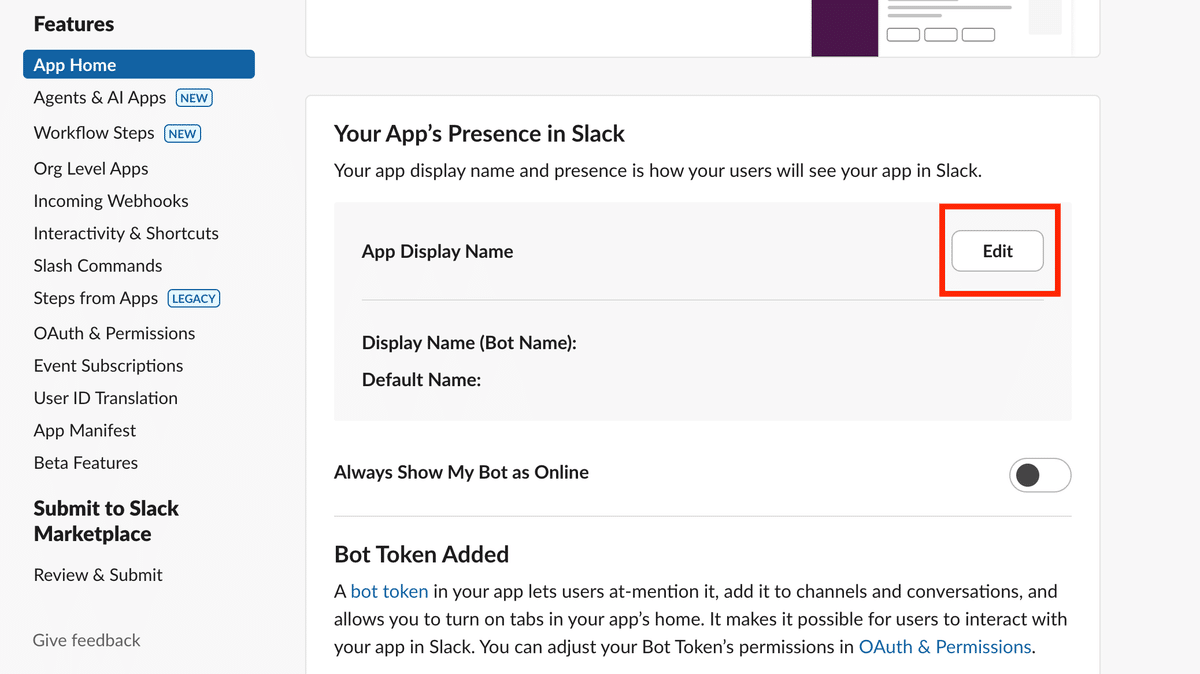Follow the OAuth & Permissions link in Bot Token text

tap(944, 646)
